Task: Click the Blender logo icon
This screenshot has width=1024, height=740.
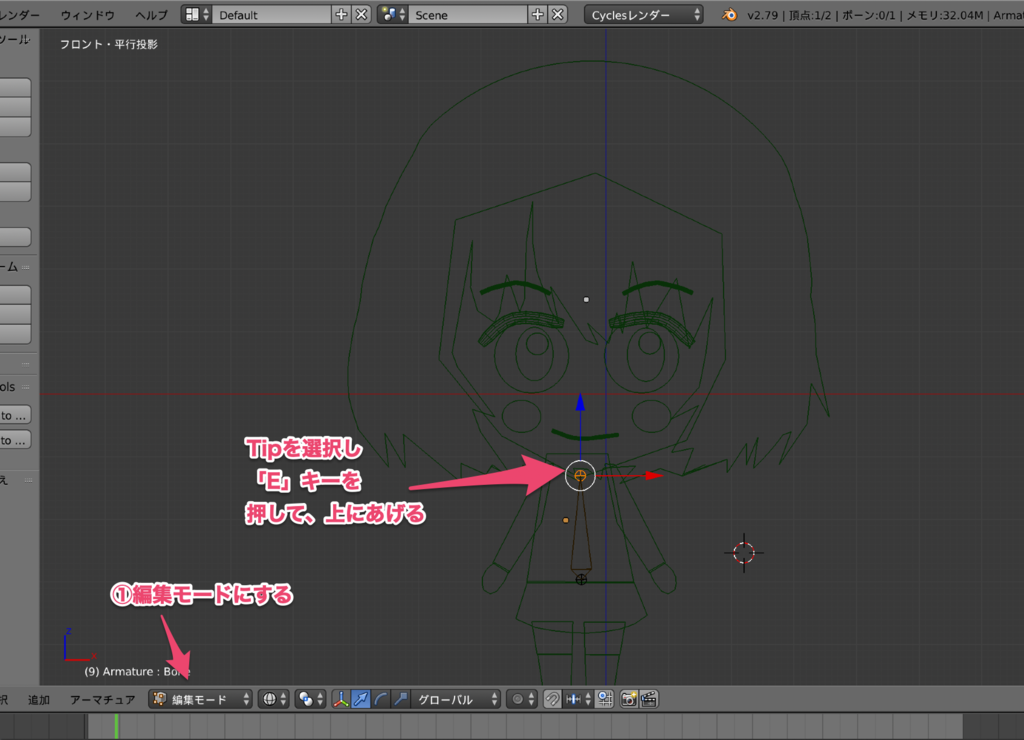Action: 729,14
